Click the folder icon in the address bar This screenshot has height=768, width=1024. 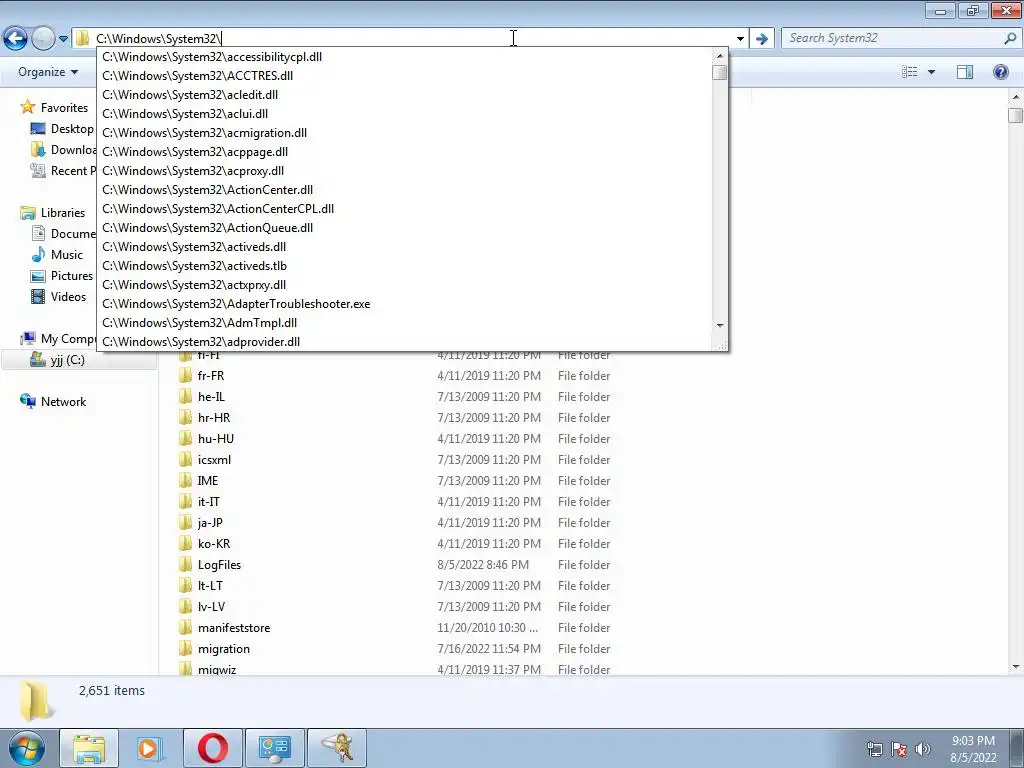[x=82, y=38]
